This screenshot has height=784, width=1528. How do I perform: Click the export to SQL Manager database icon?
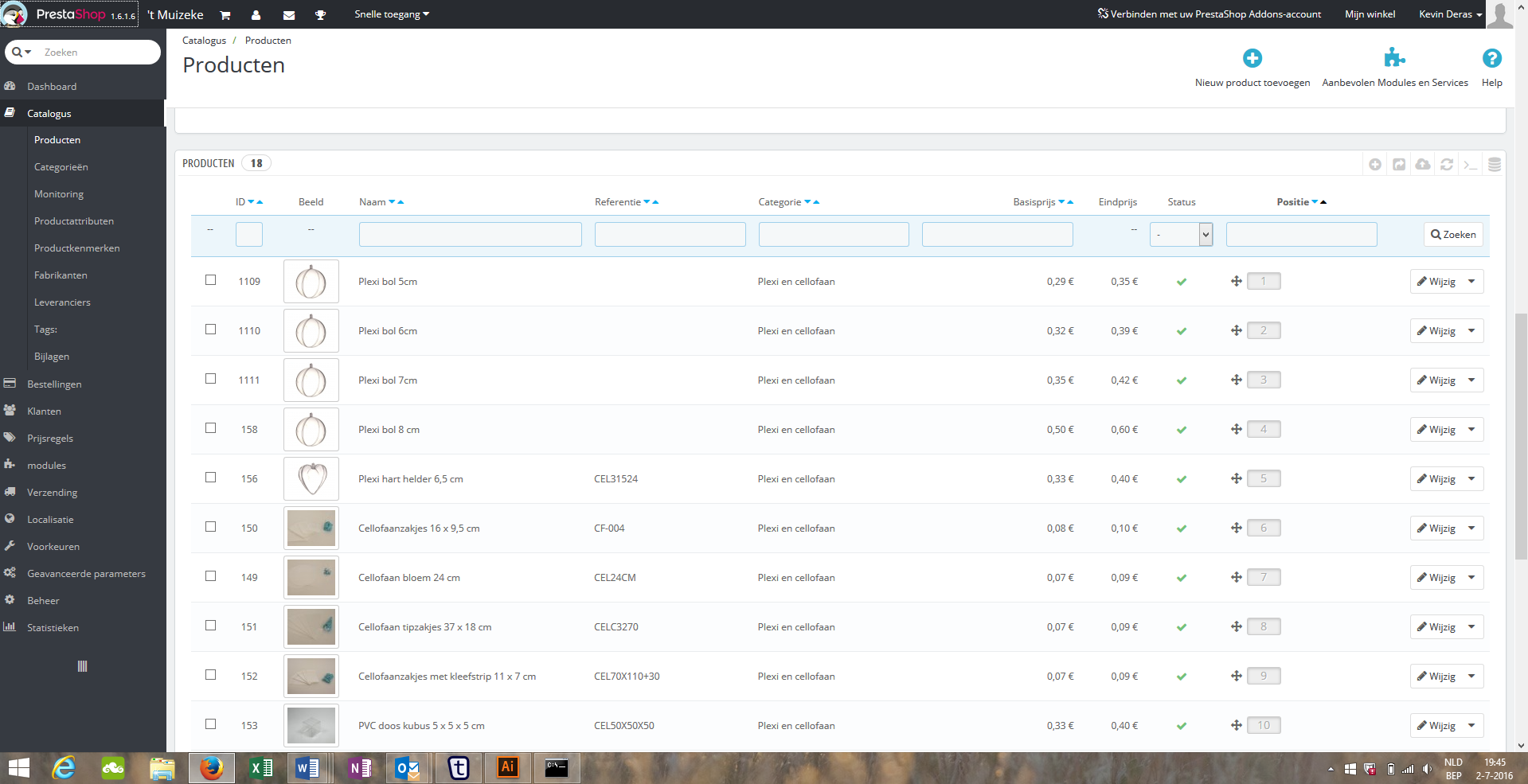[x=1495, y=164]
